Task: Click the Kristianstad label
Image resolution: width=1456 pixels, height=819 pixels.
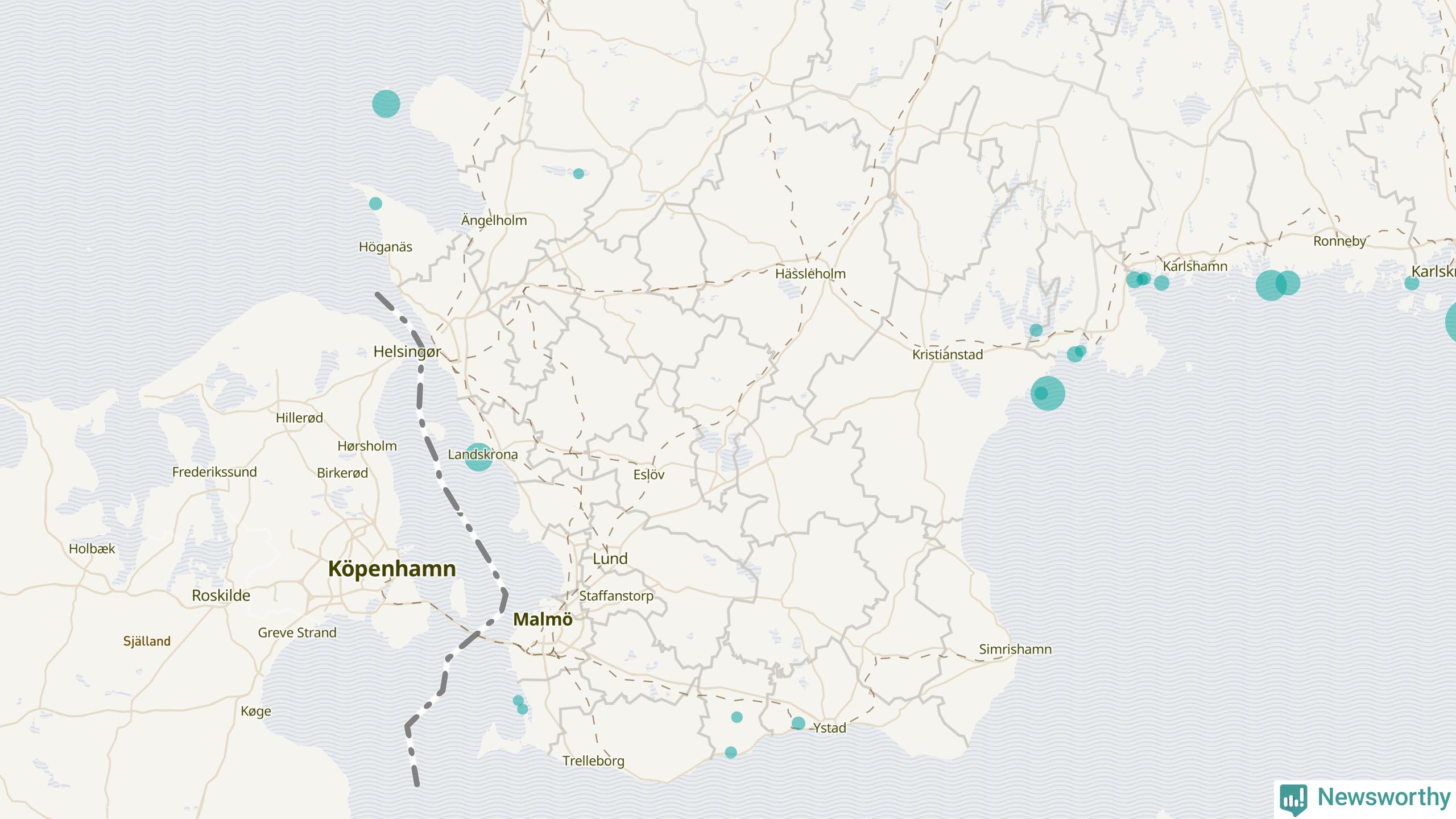Action: pos(948,354)
